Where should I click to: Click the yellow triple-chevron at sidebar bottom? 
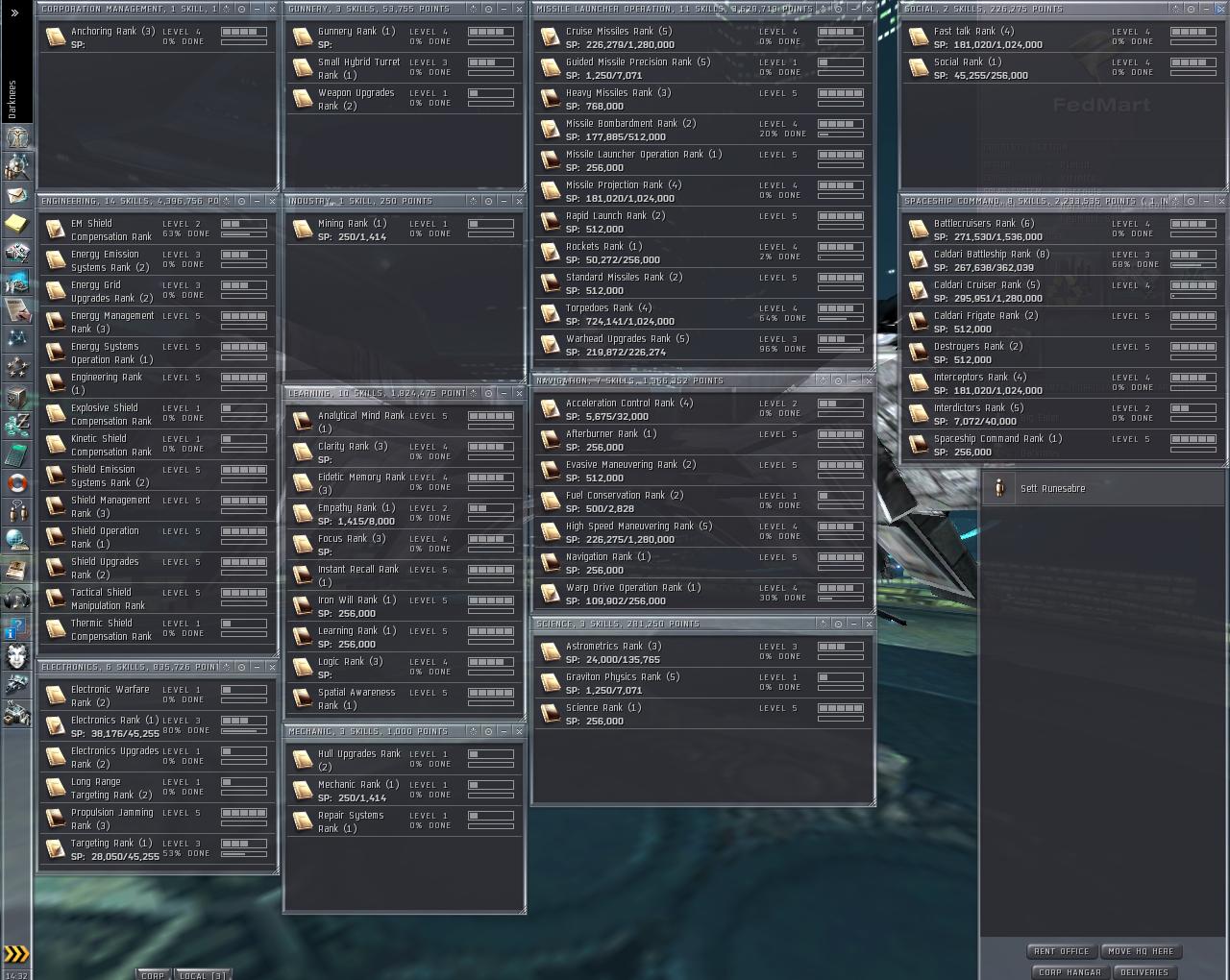tap(16, 954)
